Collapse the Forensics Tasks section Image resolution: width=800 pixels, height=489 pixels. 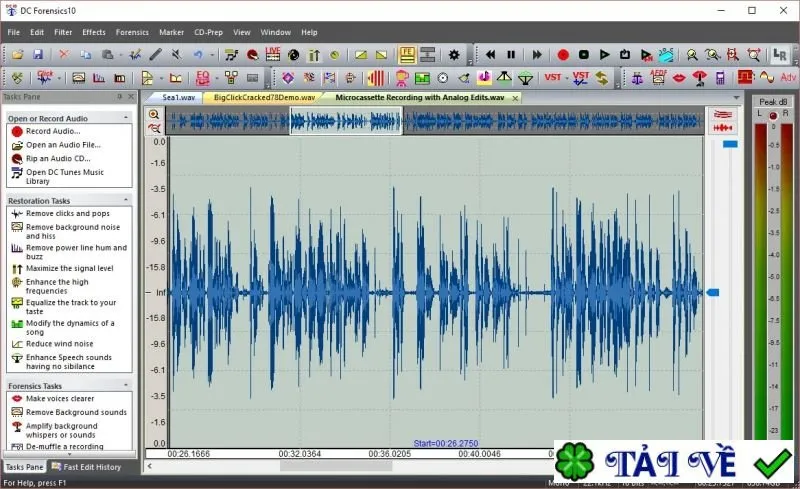pyautogui.click(x=126, y=385)
